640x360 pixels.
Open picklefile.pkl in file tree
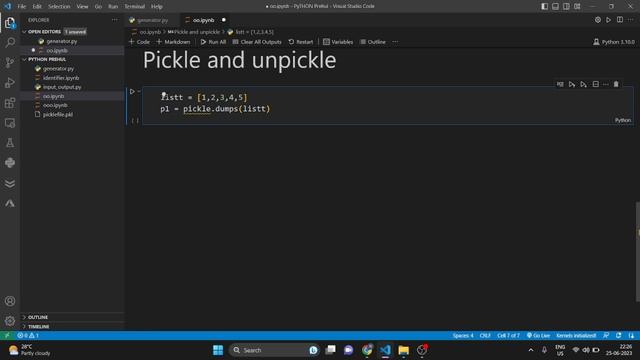pos(58,114)
